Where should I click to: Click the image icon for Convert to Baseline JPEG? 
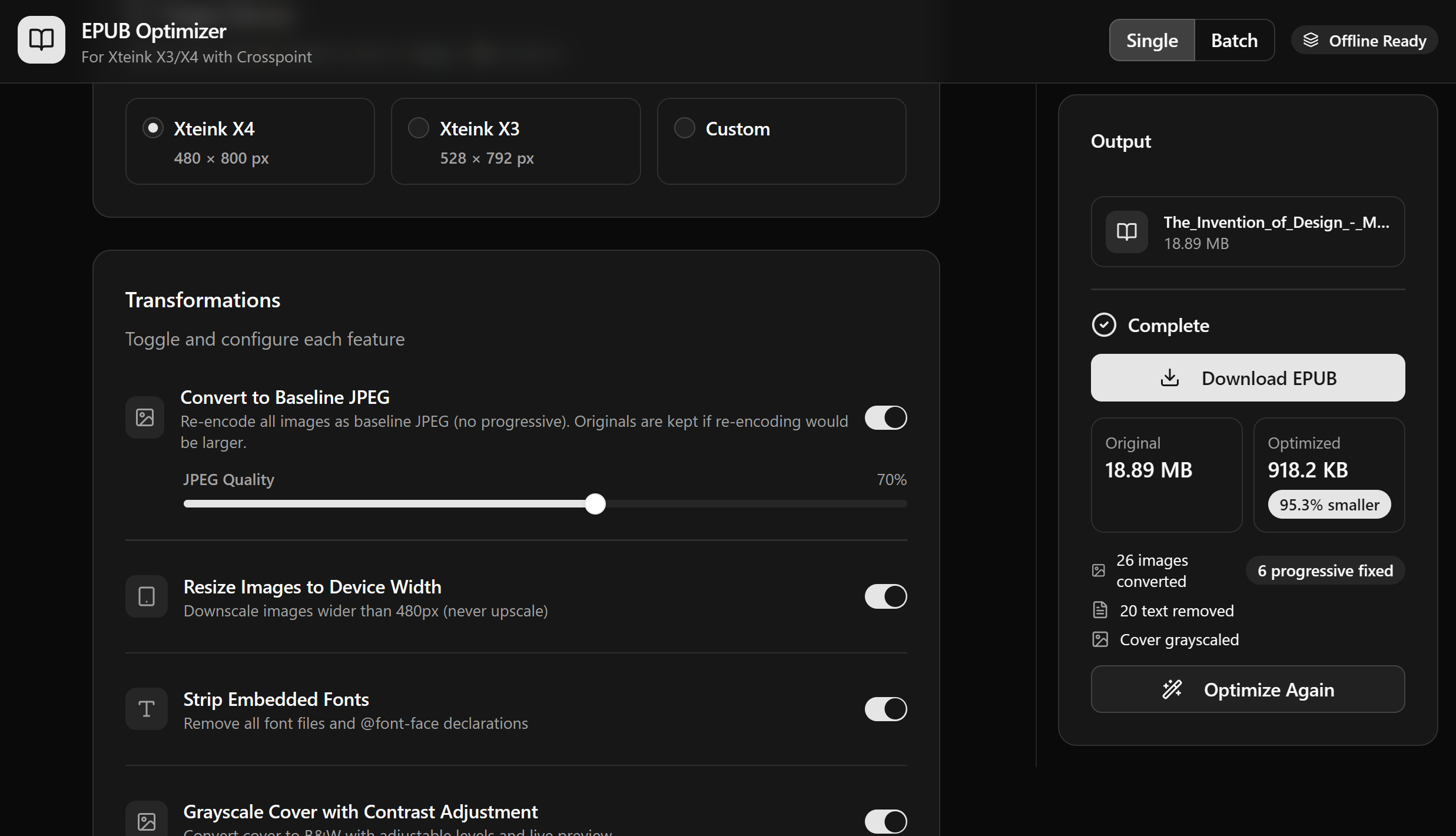[145, 417]
